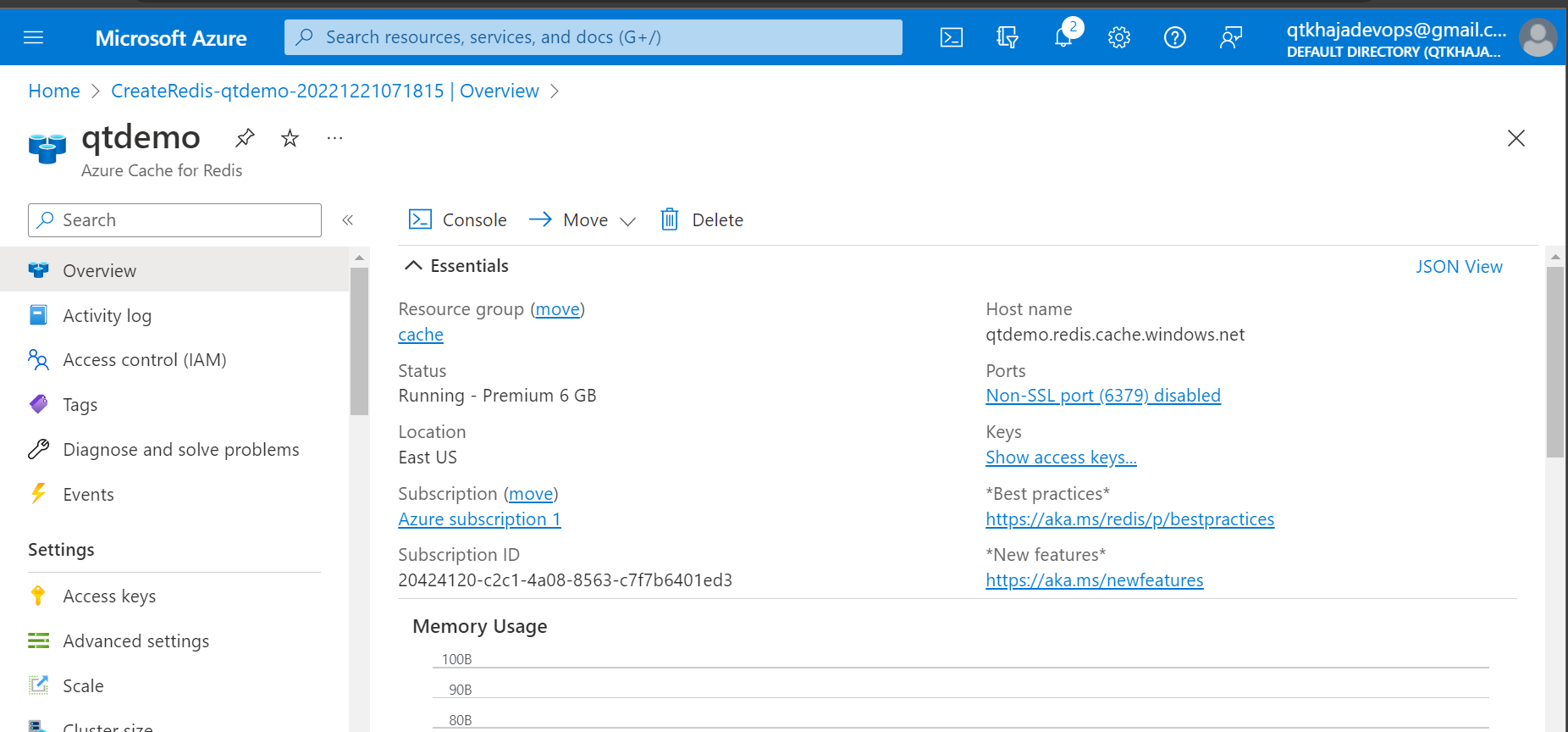Switch to JSON View
This screenshot has width=1568, height=732.
(1459, 267)
